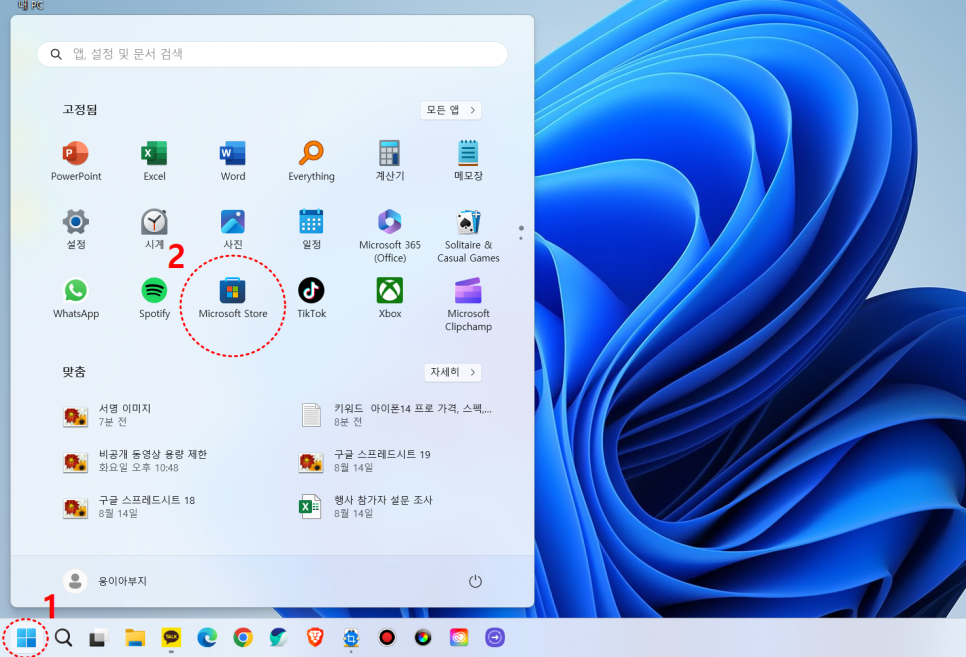Viewport: 966px width, 657px height.
Task: Open the Microsoft Store app
Action: click(x=233, y=298)
